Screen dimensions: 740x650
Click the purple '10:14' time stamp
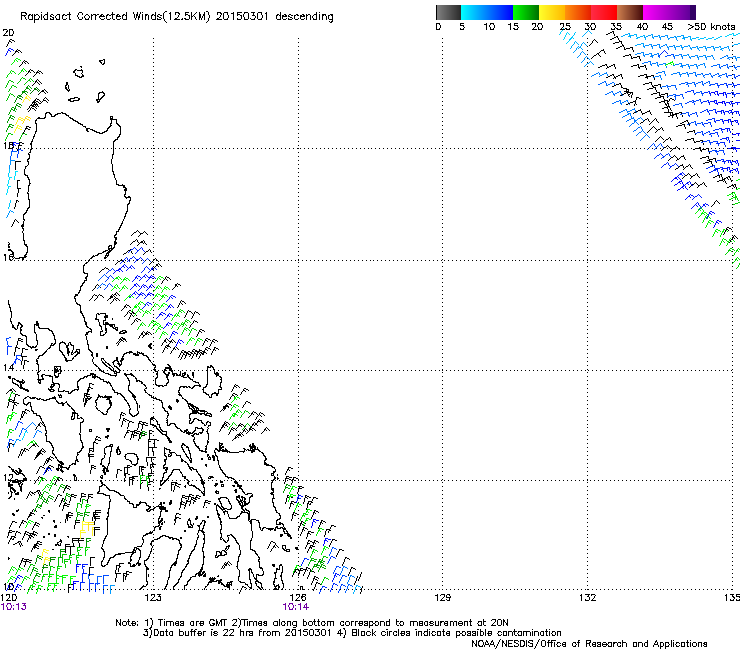(x=295, y=607)
